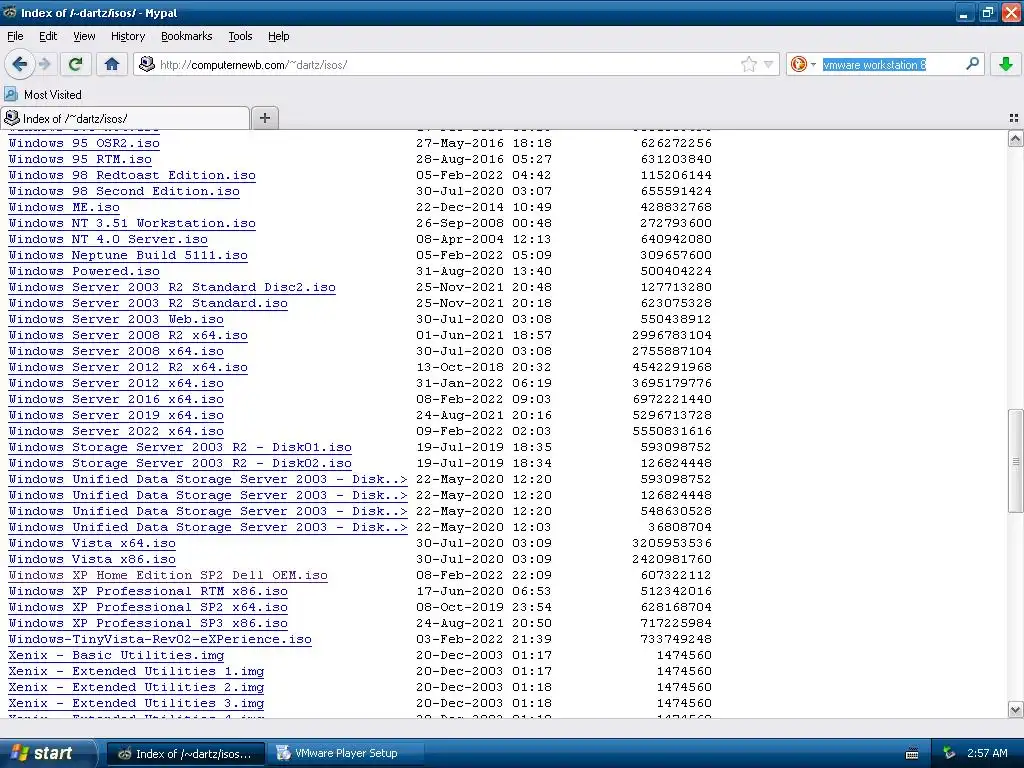Image resolution: width=1024 pixels, height=768 pixels.
Task: Click the scrollbar up arrow
Action: tap(1016, 138)
